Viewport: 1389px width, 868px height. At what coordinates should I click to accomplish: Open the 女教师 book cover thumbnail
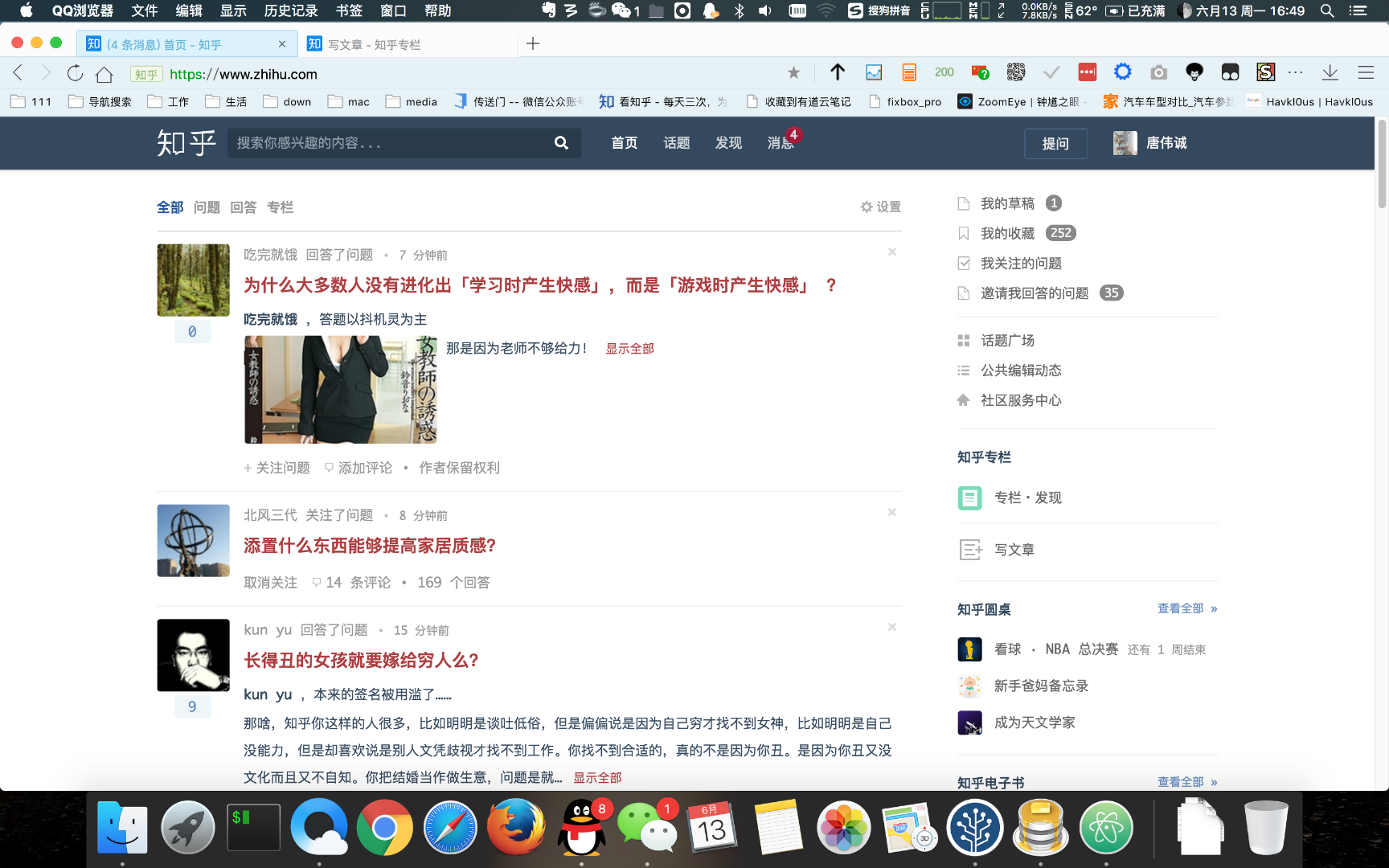(341, 390)
